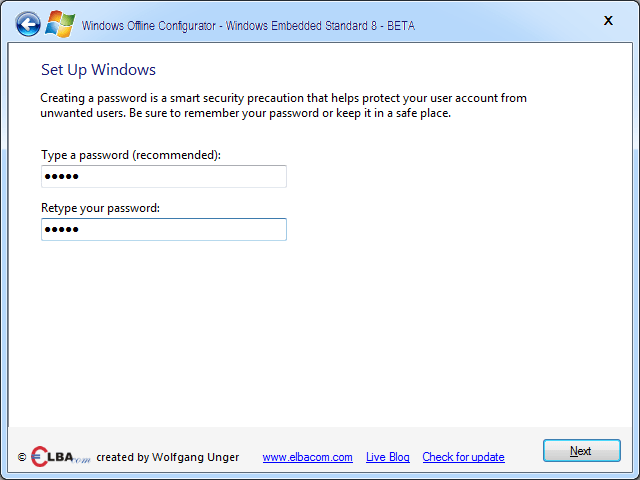Close the Configurator window with X

pos(608,20)
